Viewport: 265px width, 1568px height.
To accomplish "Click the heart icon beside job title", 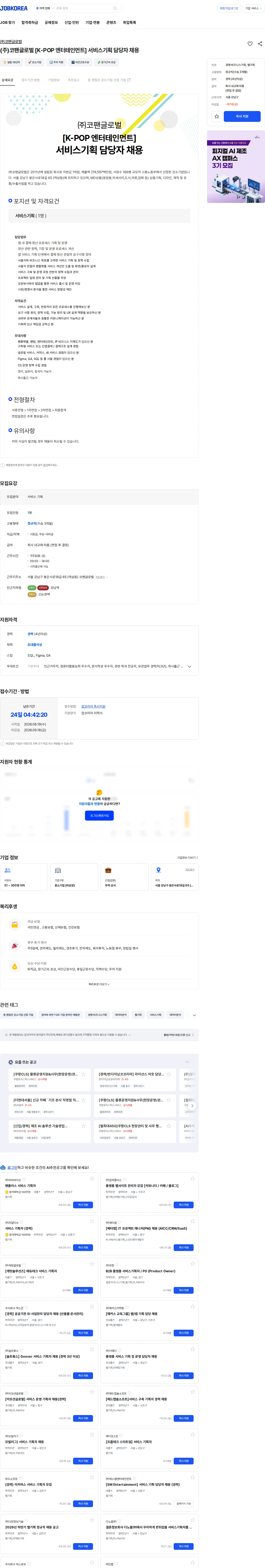I will click(250, 44).
